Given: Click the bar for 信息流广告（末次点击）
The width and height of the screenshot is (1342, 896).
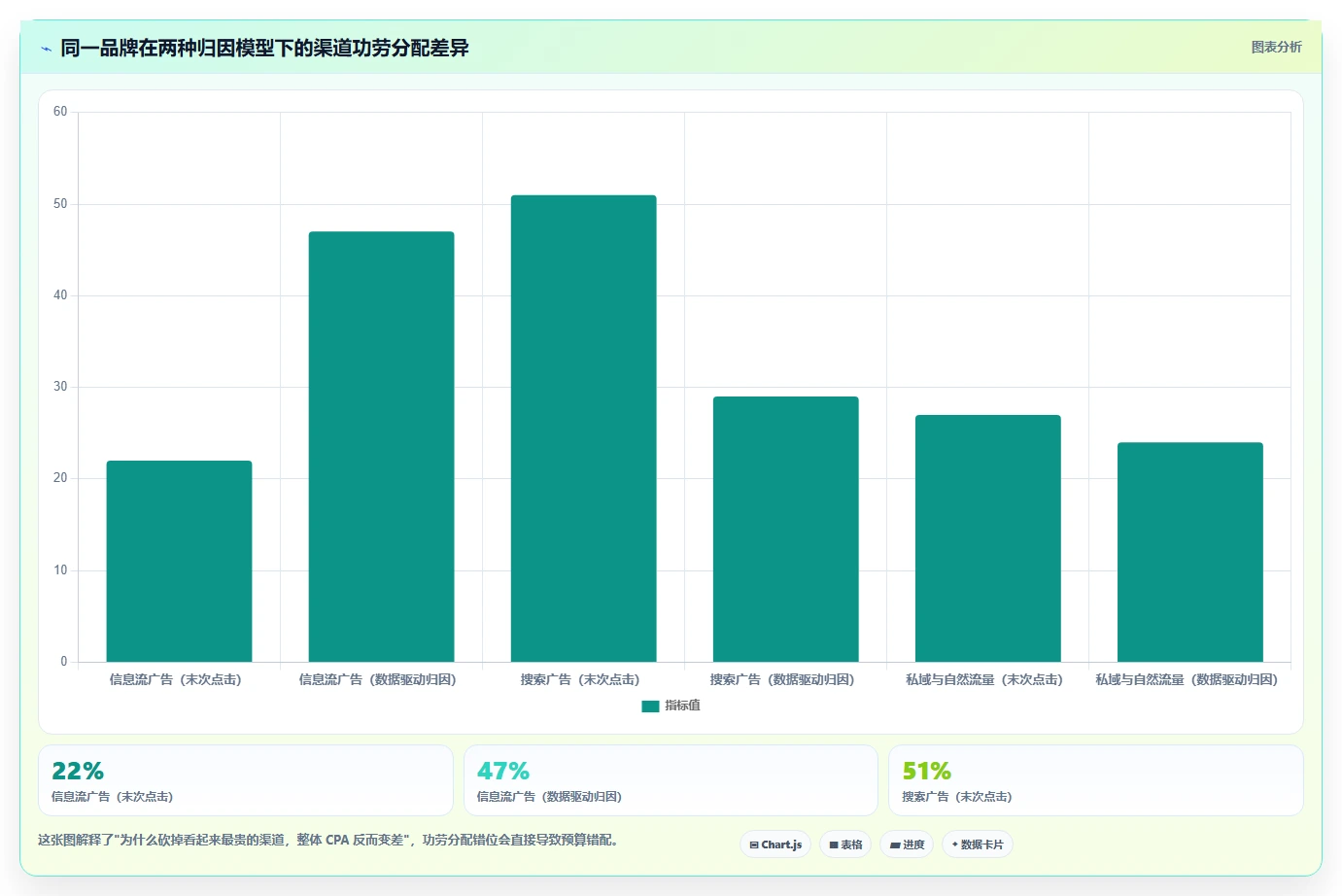Looking at the screenshot, I should pos(179,562).
